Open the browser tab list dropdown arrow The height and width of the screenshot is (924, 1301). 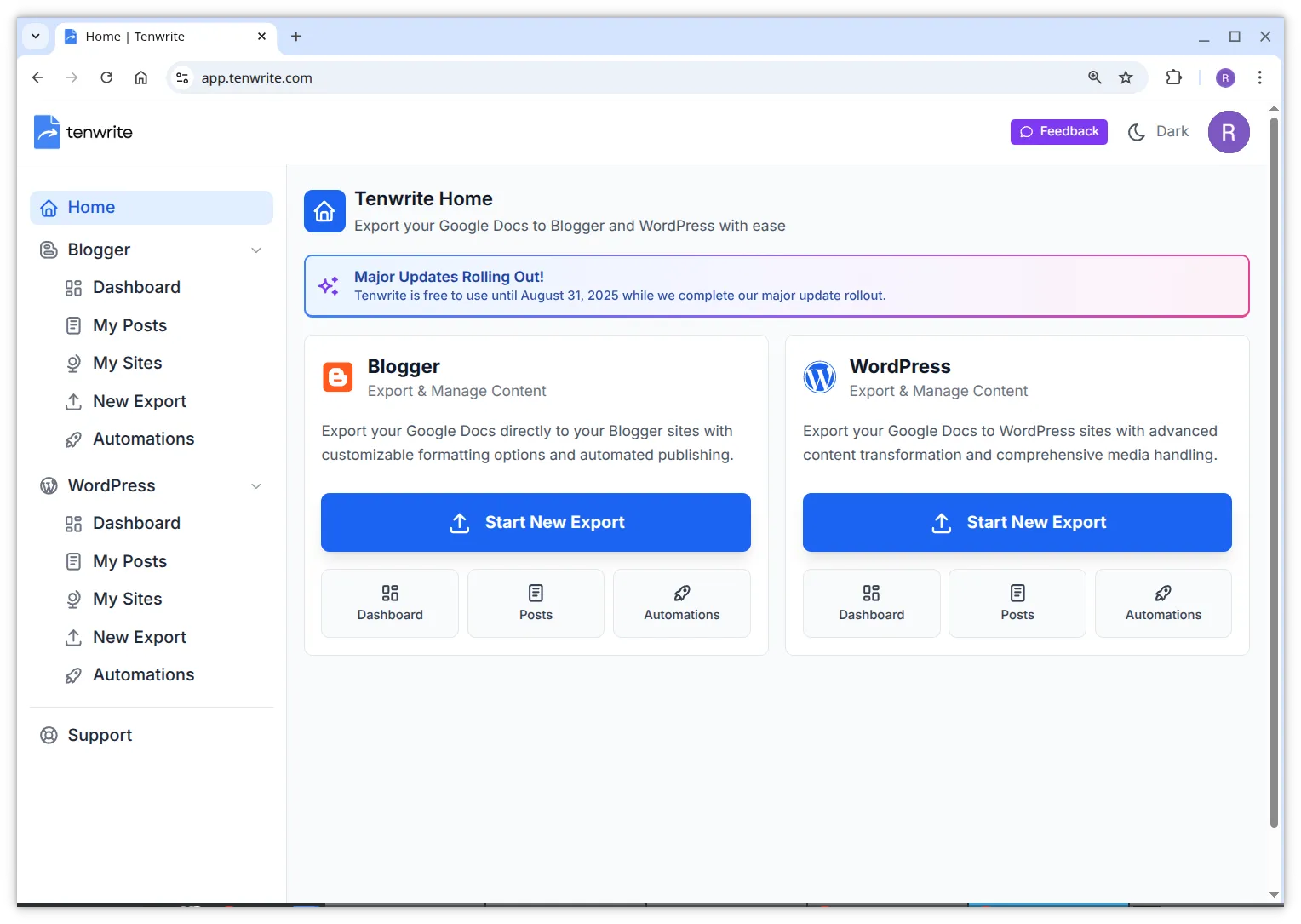pyautogui.click(x=35, y=36)
